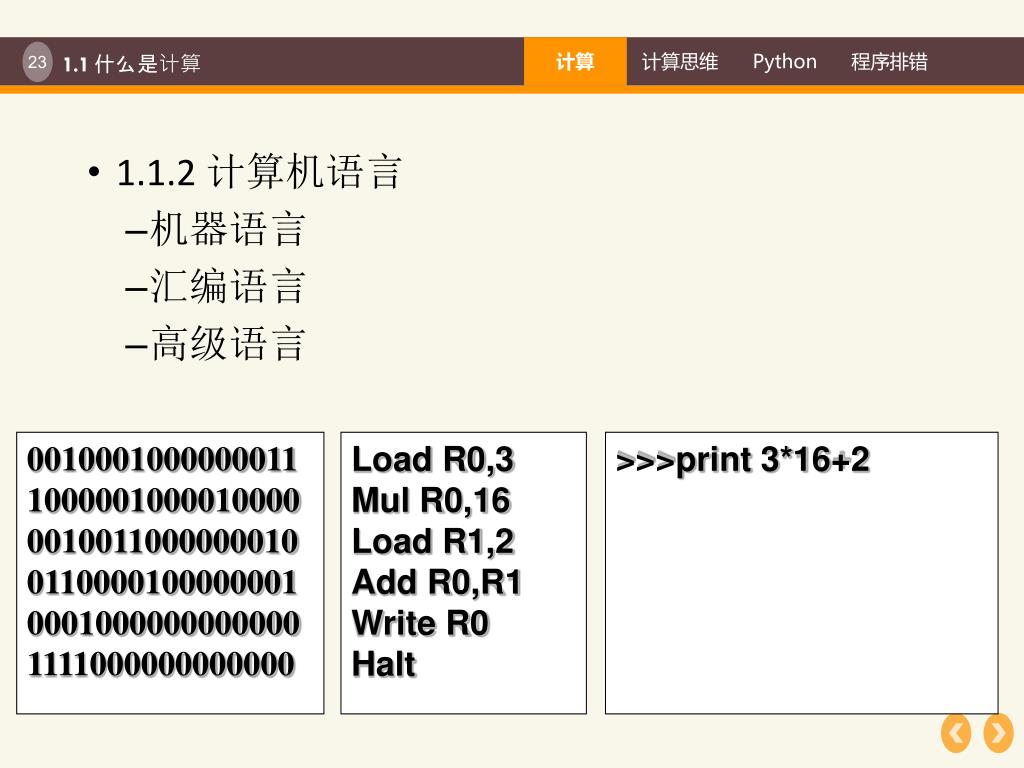The width and height of the screenshot is (1024, 768).
Task: Click binary line 0010011000000010
Action: [x=163, y=541]
